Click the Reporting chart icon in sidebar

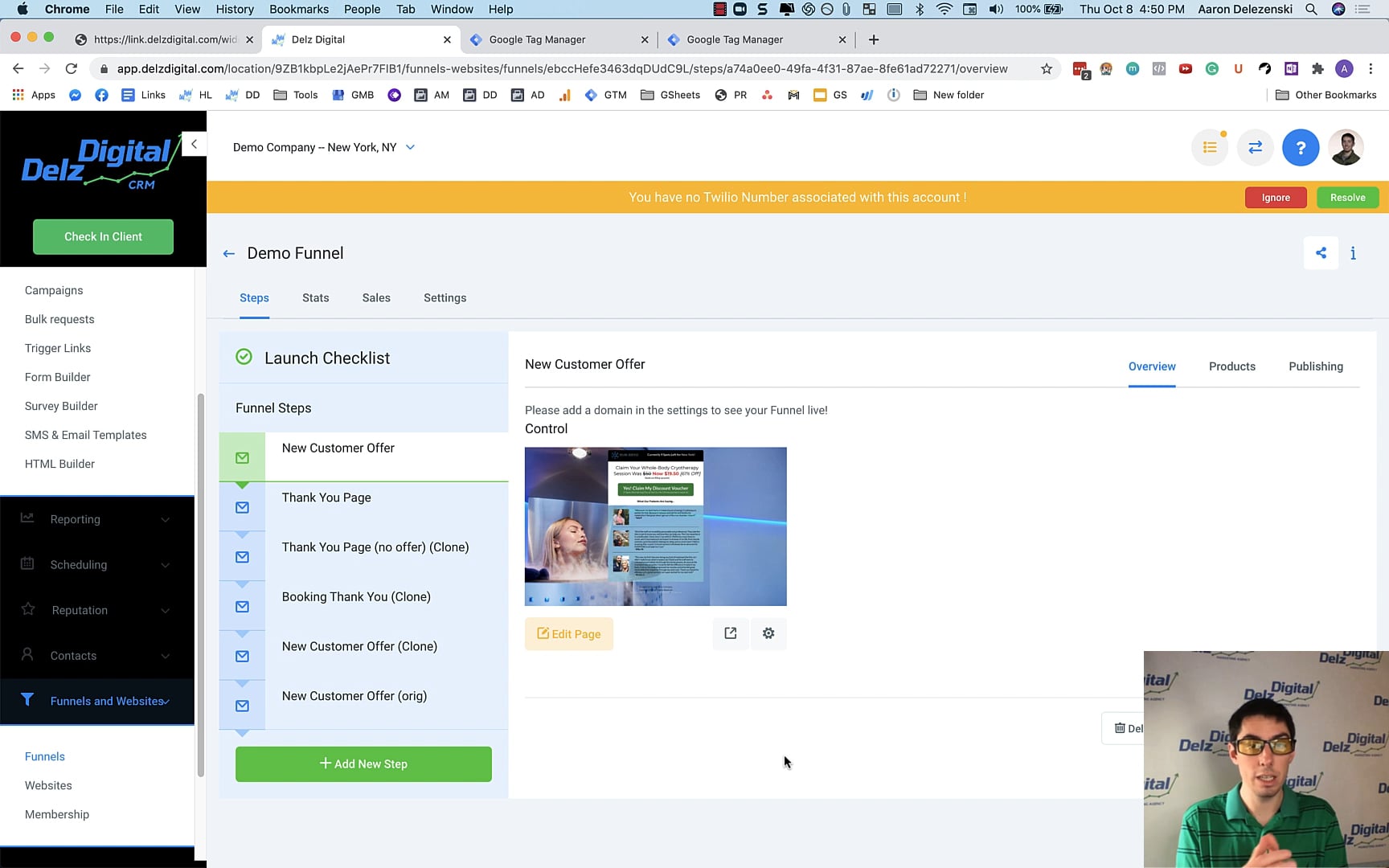[x=27, y=518]
